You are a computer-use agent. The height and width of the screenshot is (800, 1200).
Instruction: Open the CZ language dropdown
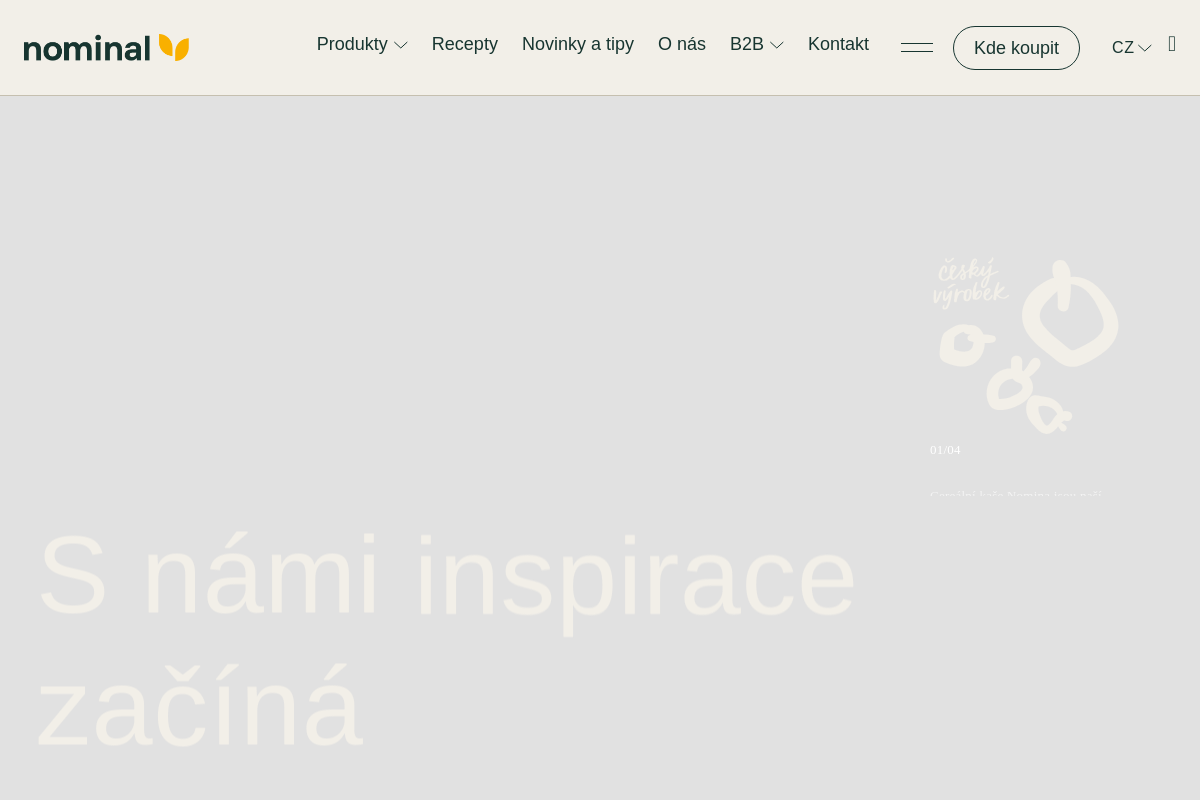coord(1130,47)
